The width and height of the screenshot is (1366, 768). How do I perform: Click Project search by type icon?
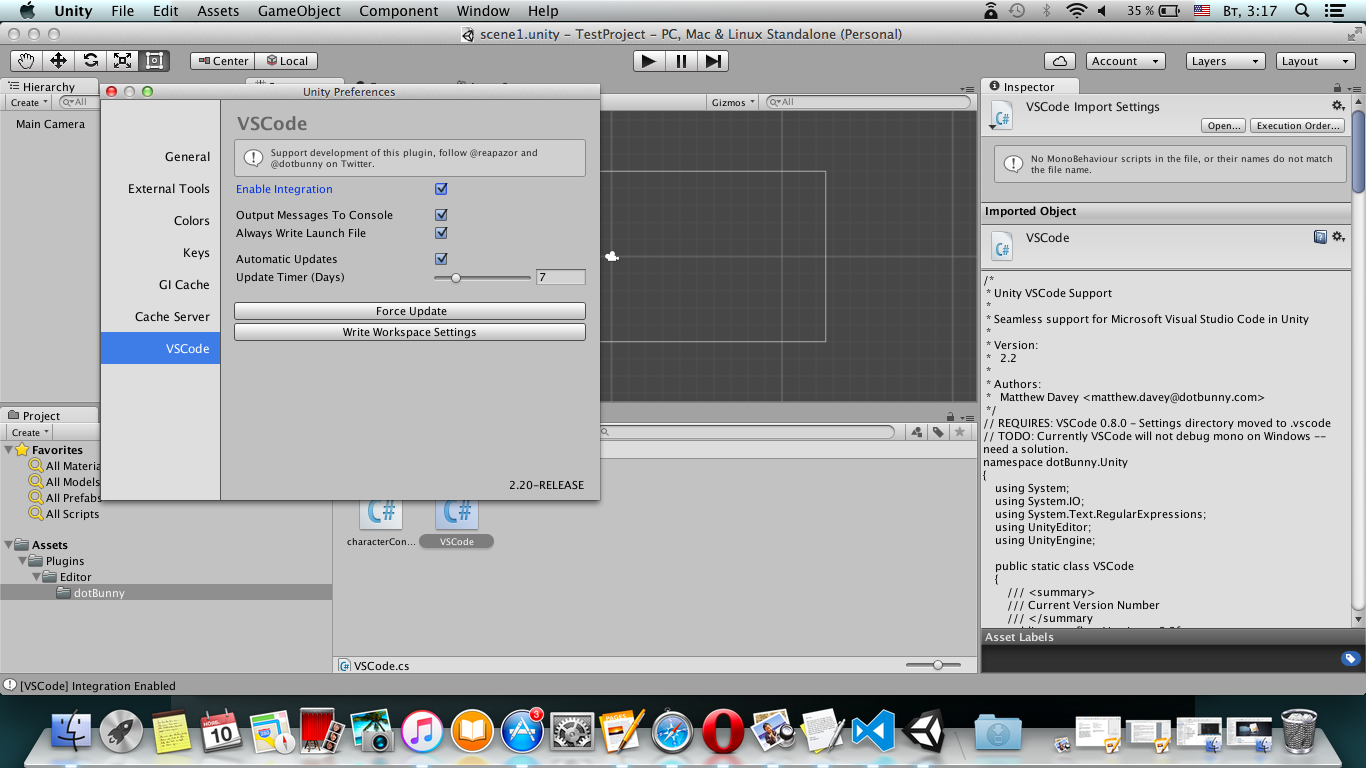917,432
